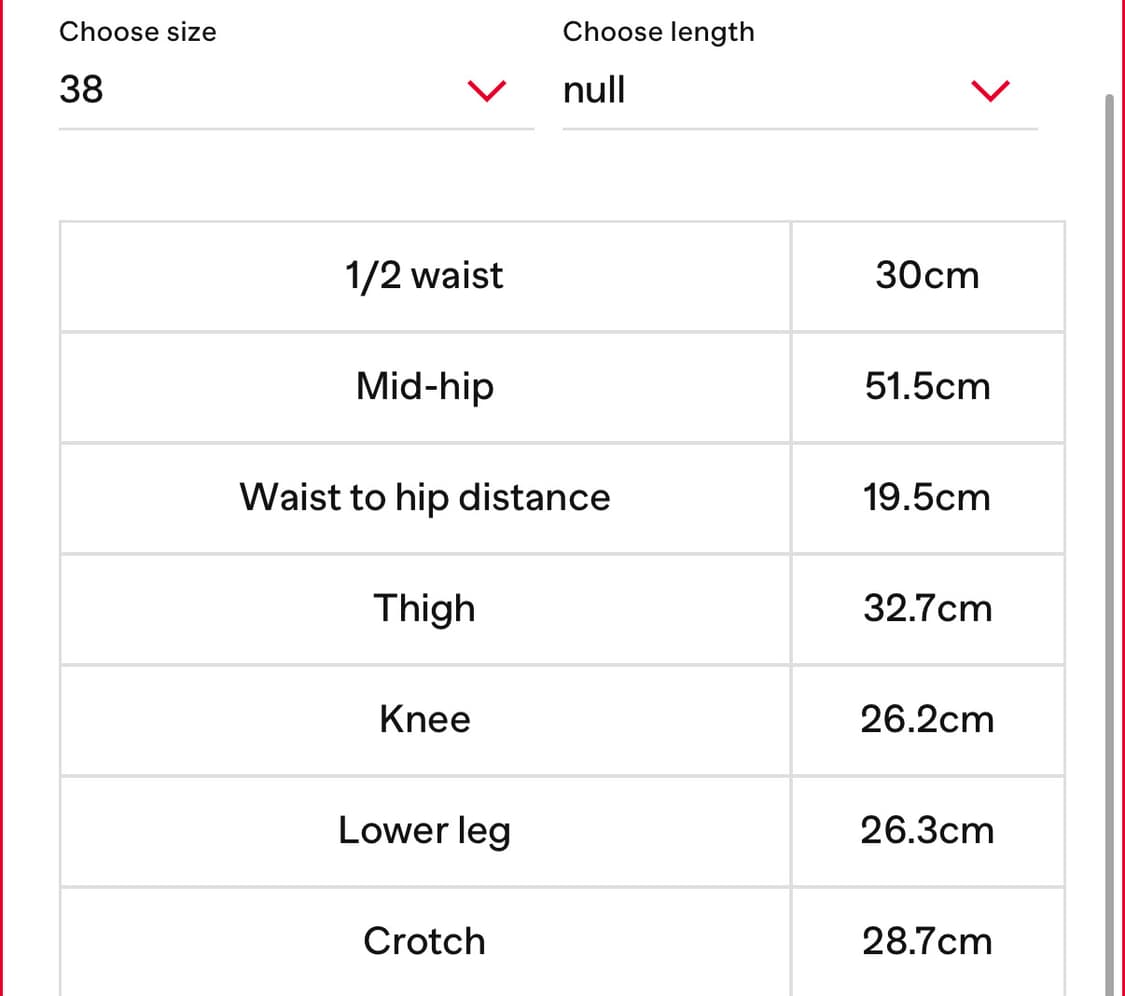This screenshot has width=1125, height=996.
Task: Click the red chevron next to size 38
Action: [487, 90]
